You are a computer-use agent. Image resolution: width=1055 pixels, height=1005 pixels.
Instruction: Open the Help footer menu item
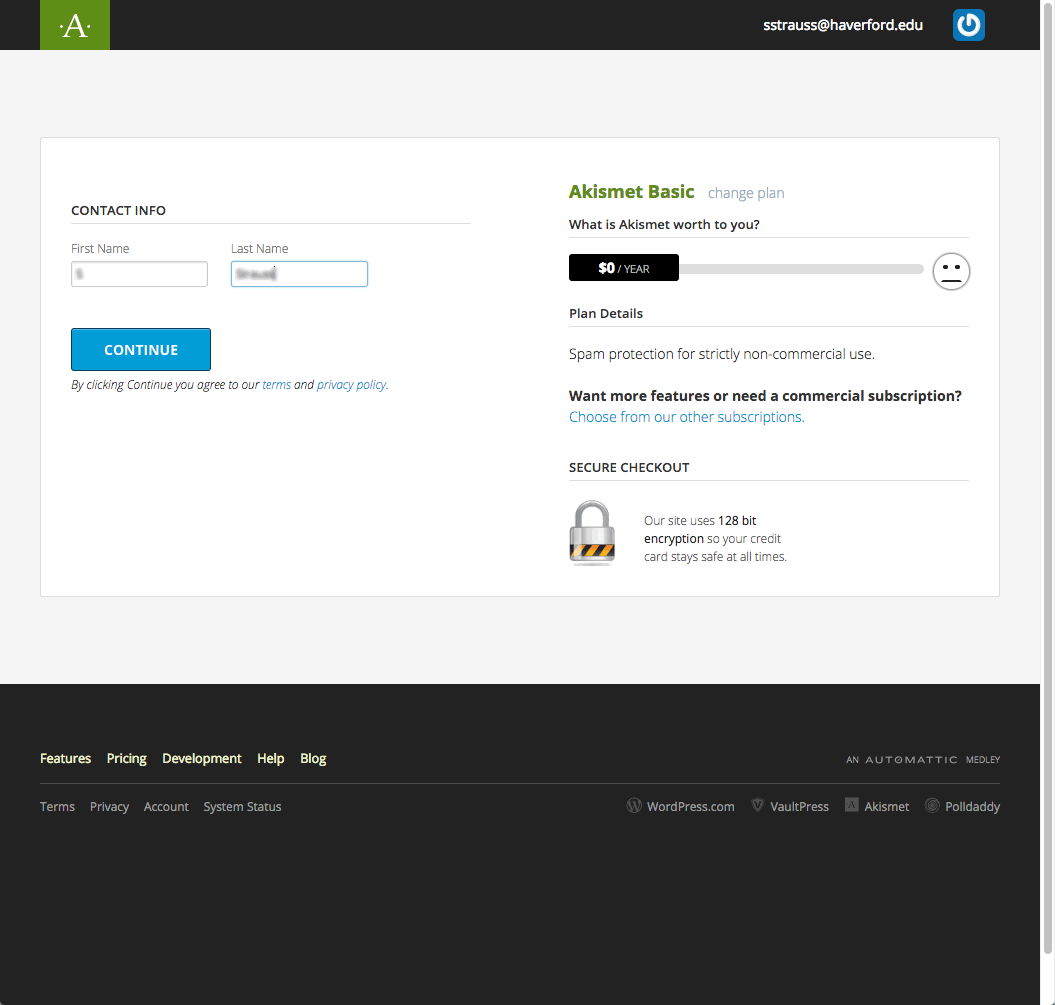point(270,759)
